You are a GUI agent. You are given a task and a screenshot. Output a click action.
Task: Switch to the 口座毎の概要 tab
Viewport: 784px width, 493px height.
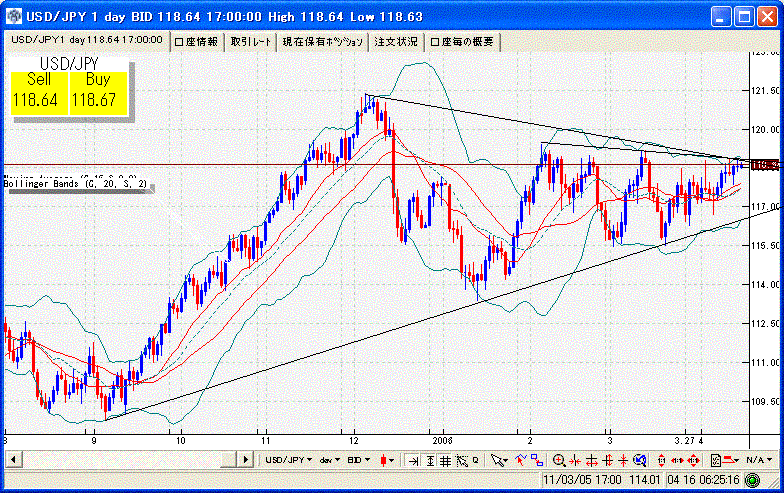[462, 42]
